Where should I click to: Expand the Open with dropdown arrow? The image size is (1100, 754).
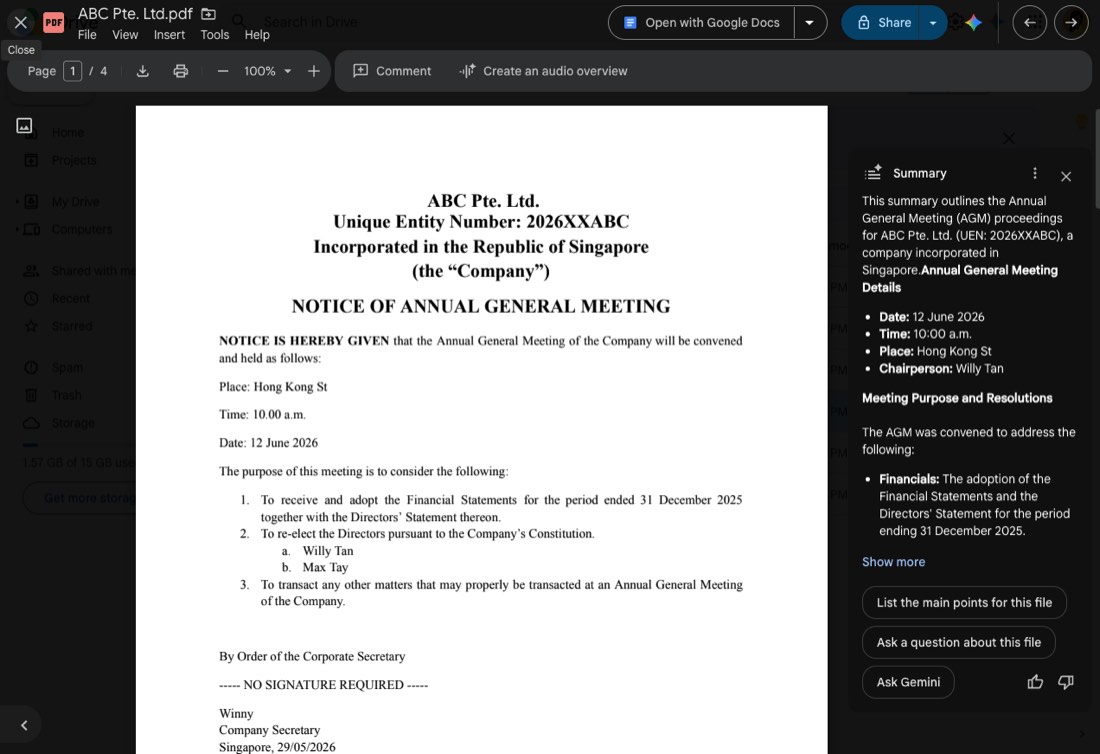(810, 22)
